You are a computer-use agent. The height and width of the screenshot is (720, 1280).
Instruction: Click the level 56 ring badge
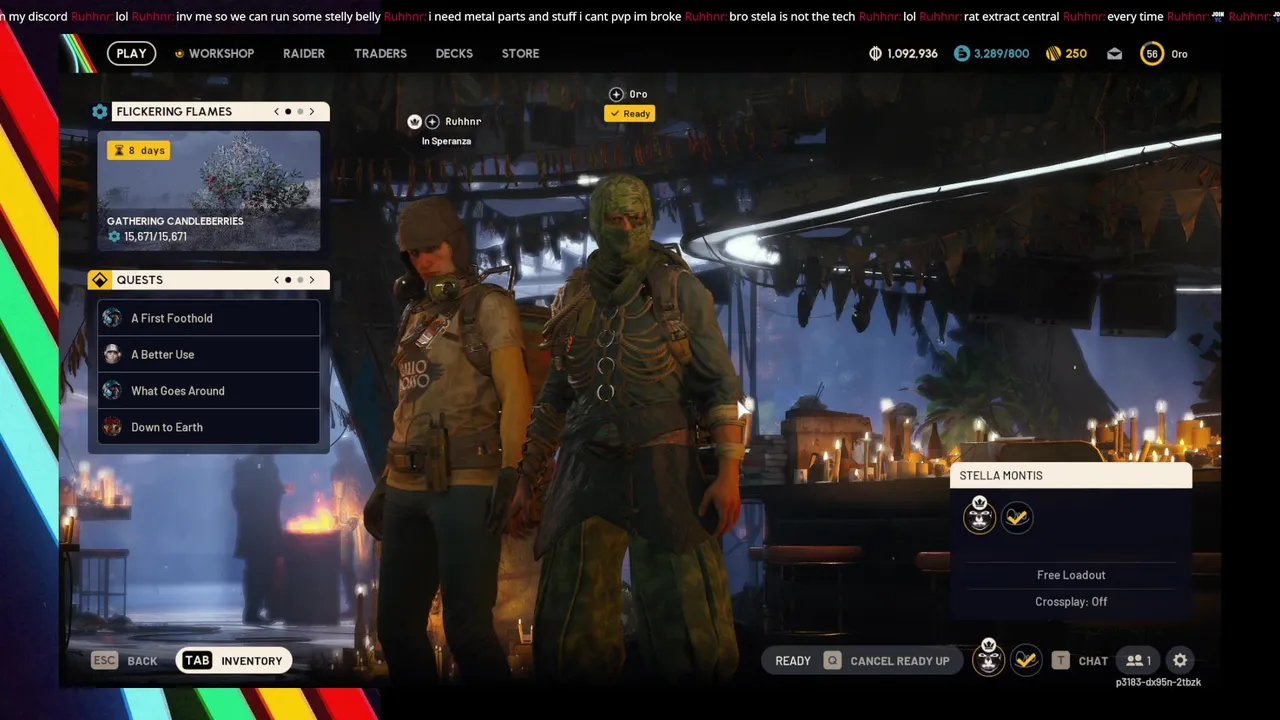(1152, 54)
